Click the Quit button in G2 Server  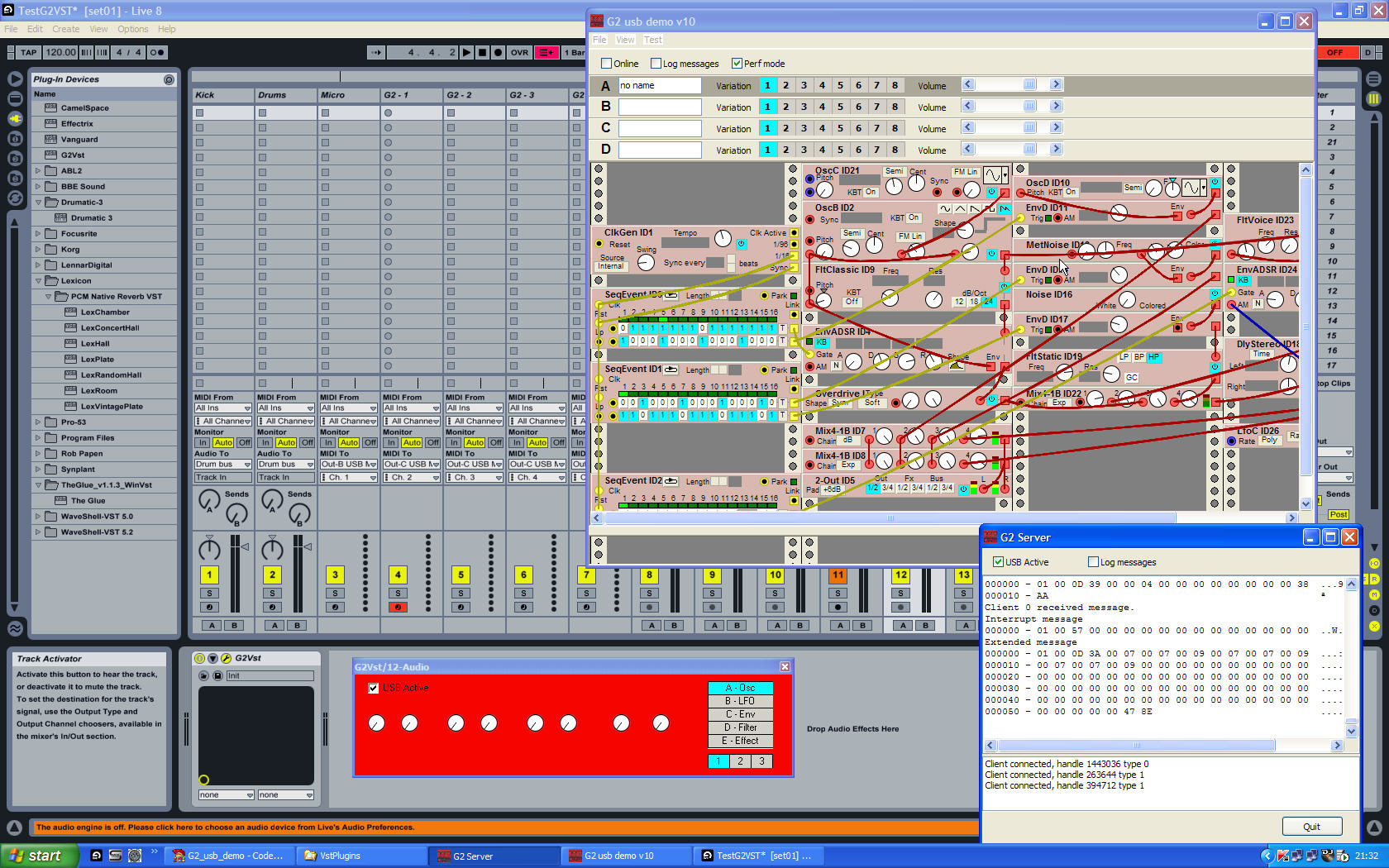(1311, 826)
